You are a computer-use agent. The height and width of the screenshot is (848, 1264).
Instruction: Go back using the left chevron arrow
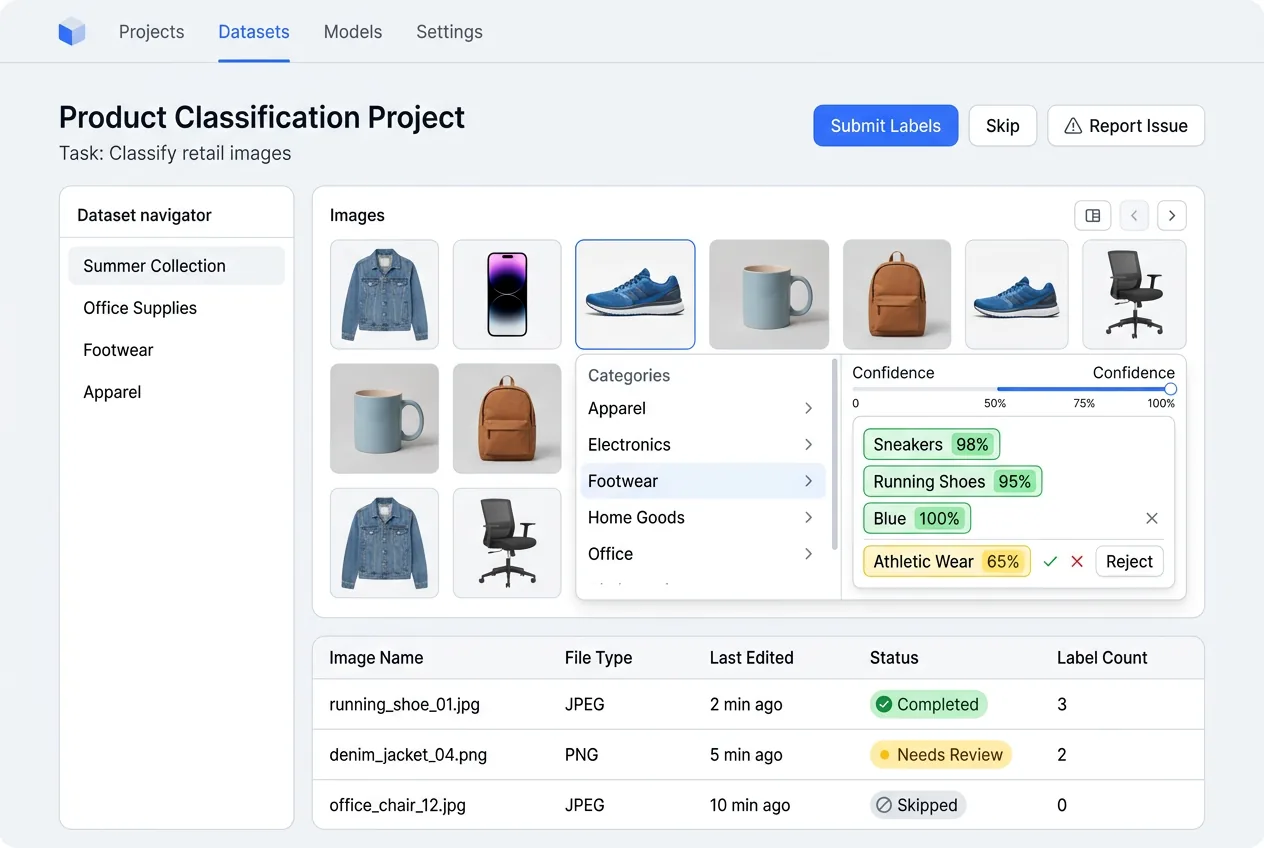(1133, 215)
